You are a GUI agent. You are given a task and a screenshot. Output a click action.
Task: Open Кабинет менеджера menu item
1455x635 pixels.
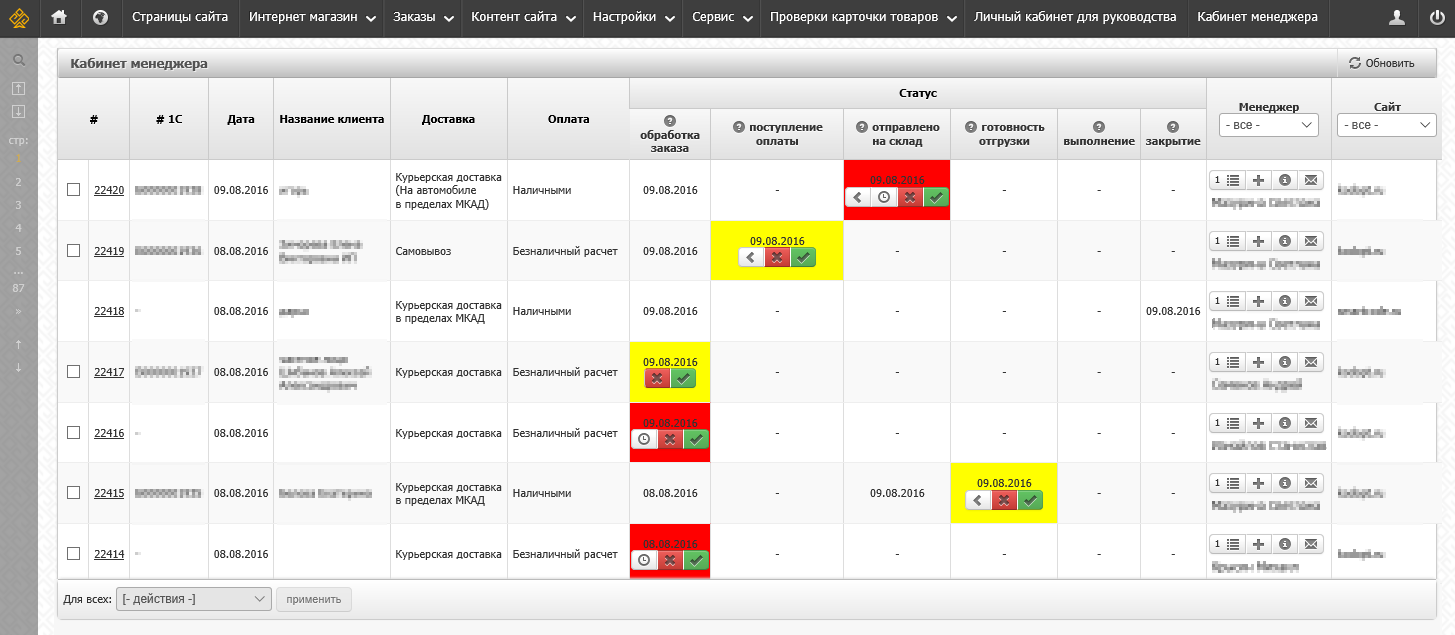click(x=1257, y=17)
